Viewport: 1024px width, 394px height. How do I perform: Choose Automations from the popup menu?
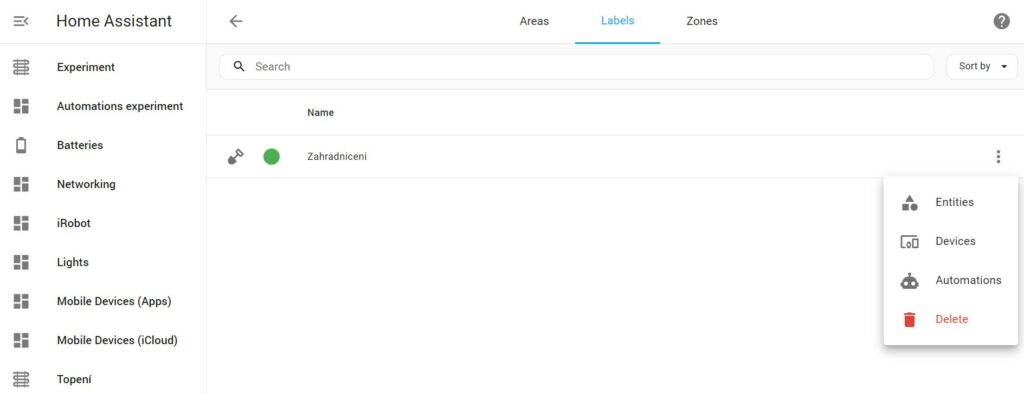(951, 280)
